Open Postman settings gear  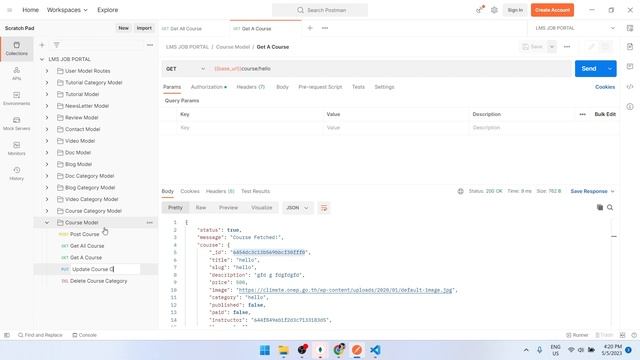pos(494,10)
